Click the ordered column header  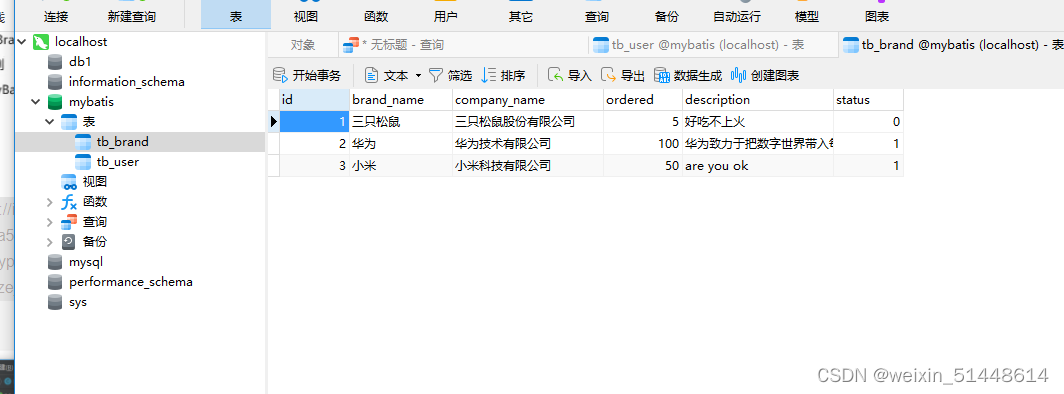[643, 100]
